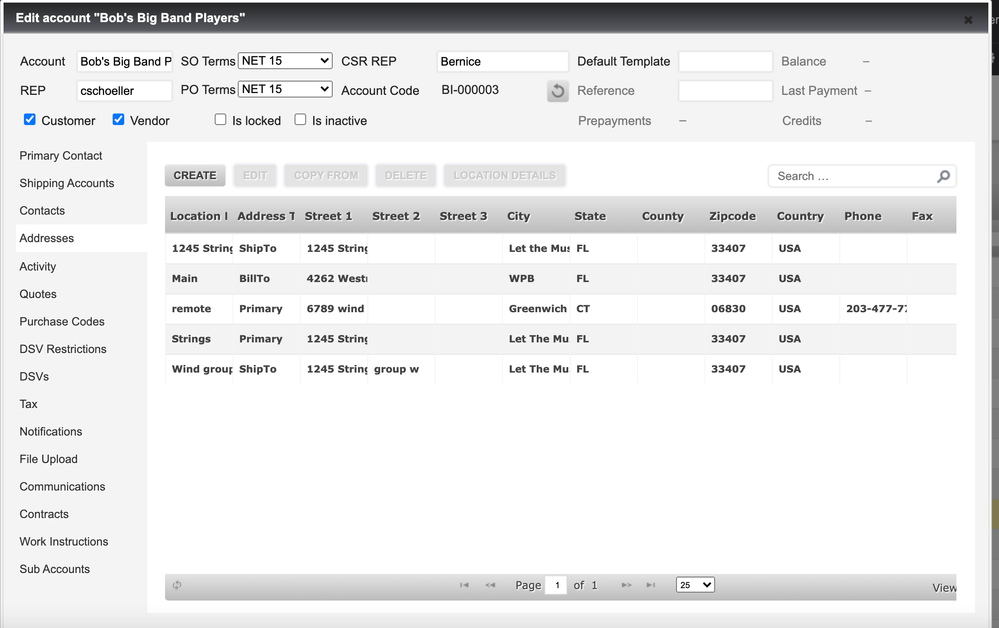Click the REP input field
Image resolution: width=999 pixels, height=628 pixels.
click(x=124, y=90)
